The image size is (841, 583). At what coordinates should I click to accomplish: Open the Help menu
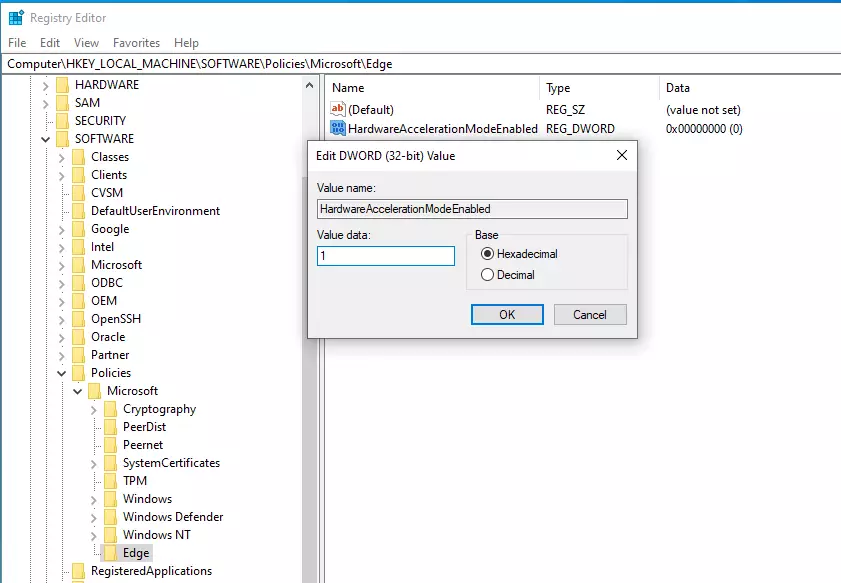tap(186, 42)
